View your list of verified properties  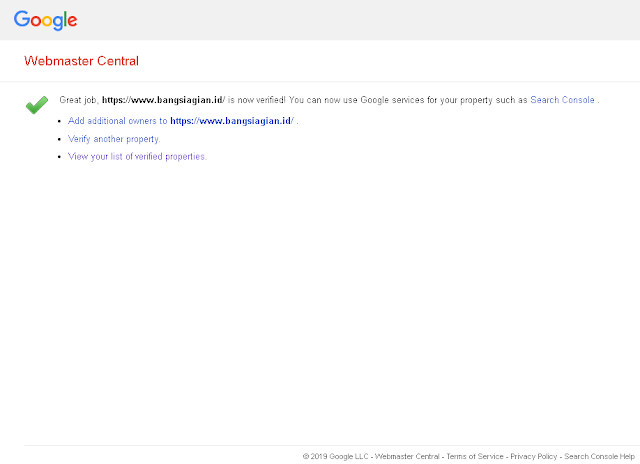(x=137, y=157)
